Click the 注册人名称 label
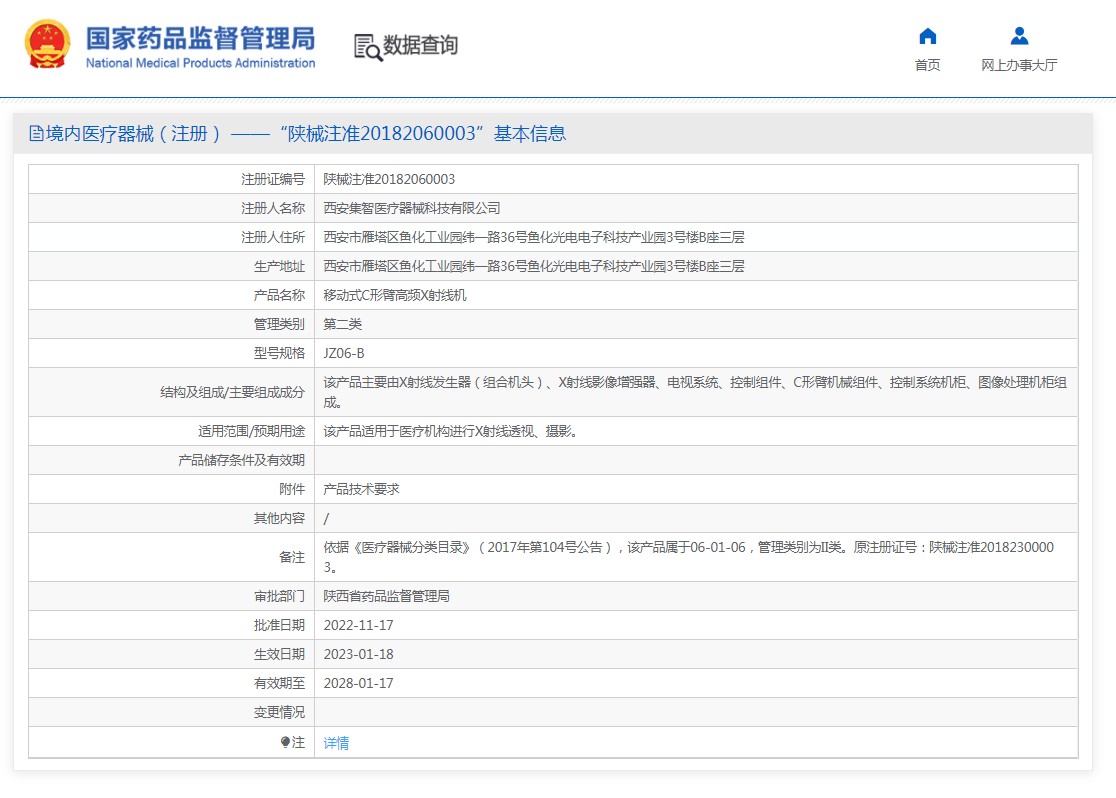Screen dimensions: 1116x798 pos(273,208)
